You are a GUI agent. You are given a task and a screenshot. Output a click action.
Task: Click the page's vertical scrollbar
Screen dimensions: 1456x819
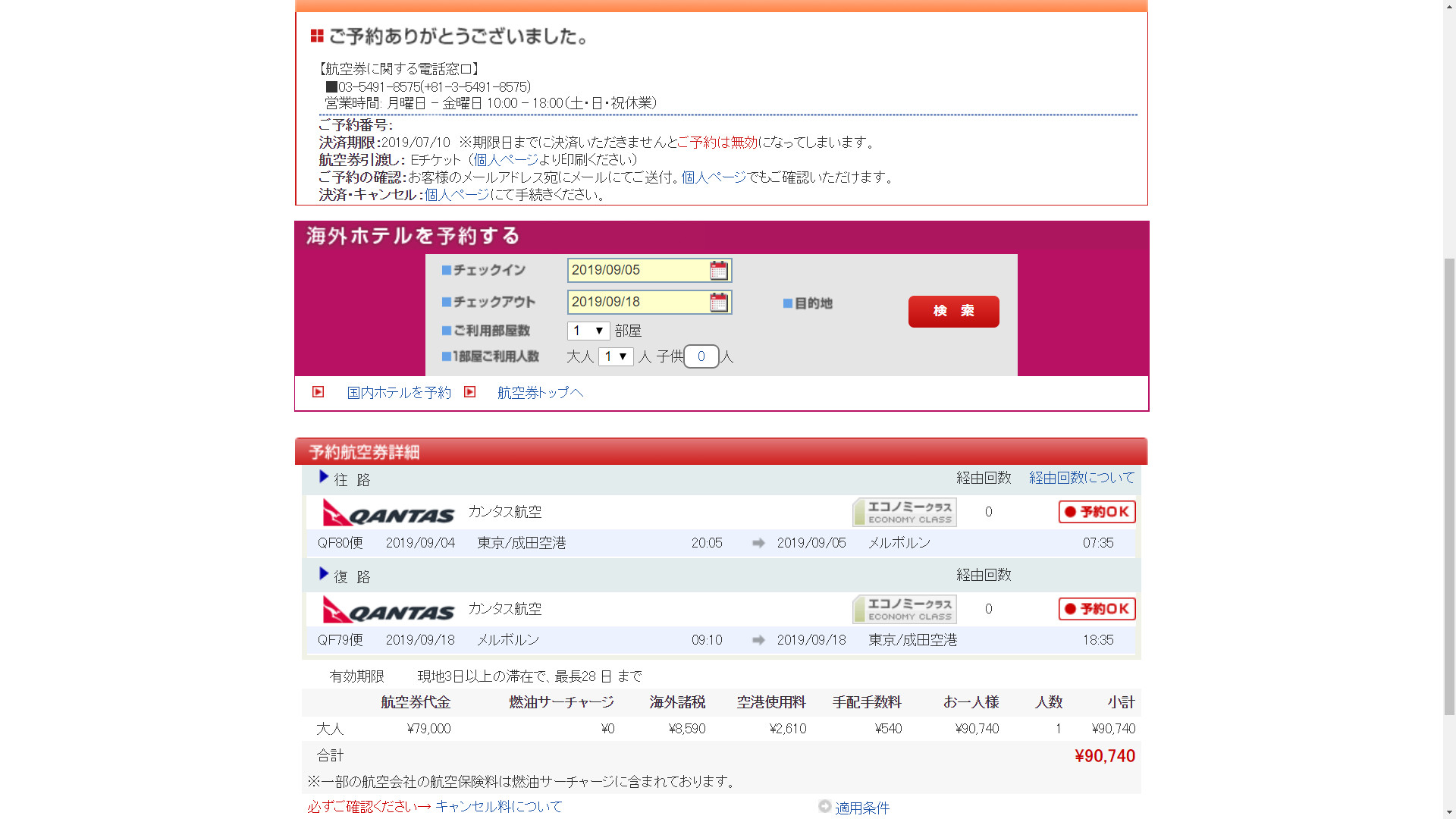[x=1449, y=485]
